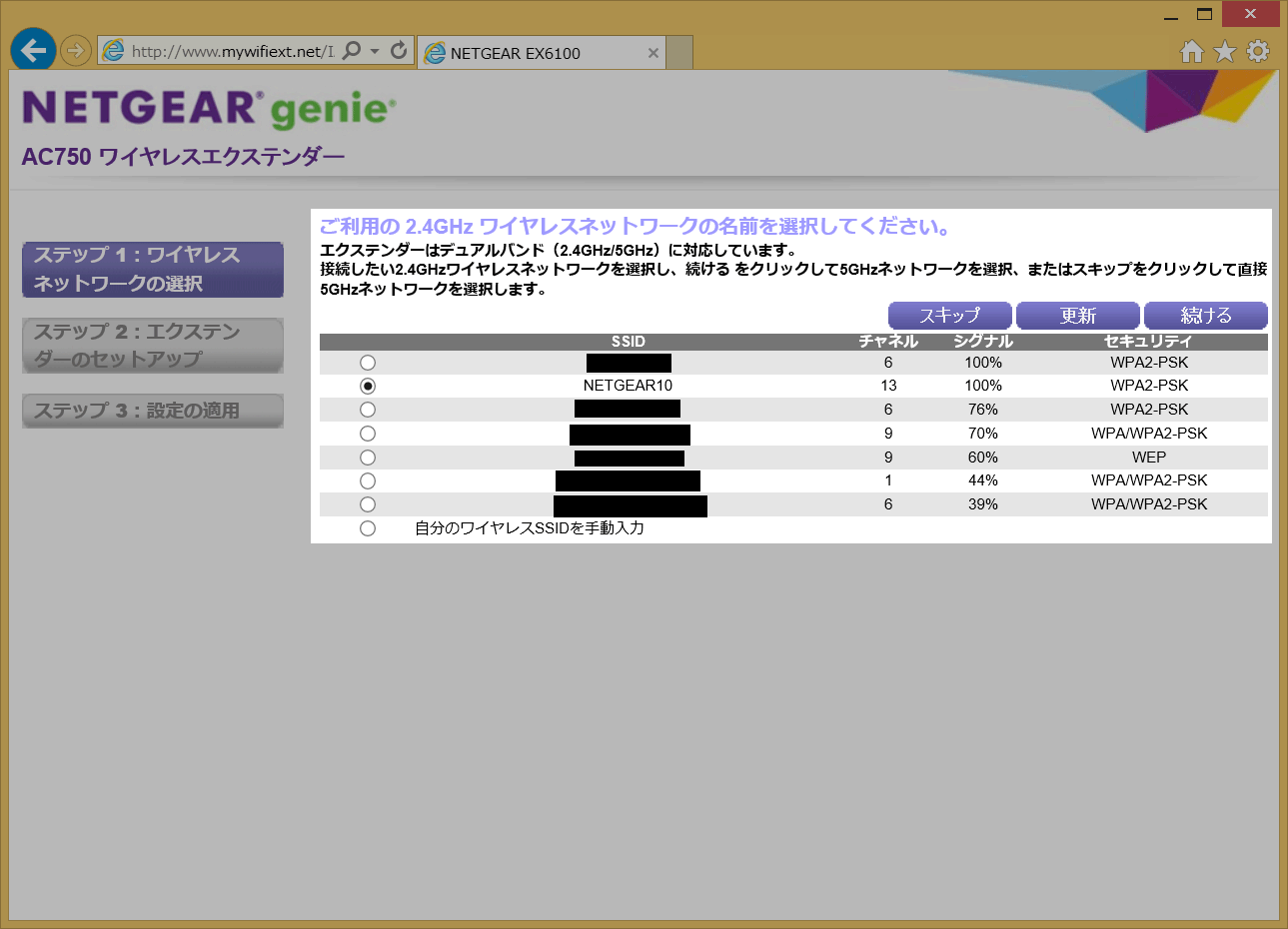
Task: Switch to the NETGEAR EX6100 tab
Action: click(530, 53)
